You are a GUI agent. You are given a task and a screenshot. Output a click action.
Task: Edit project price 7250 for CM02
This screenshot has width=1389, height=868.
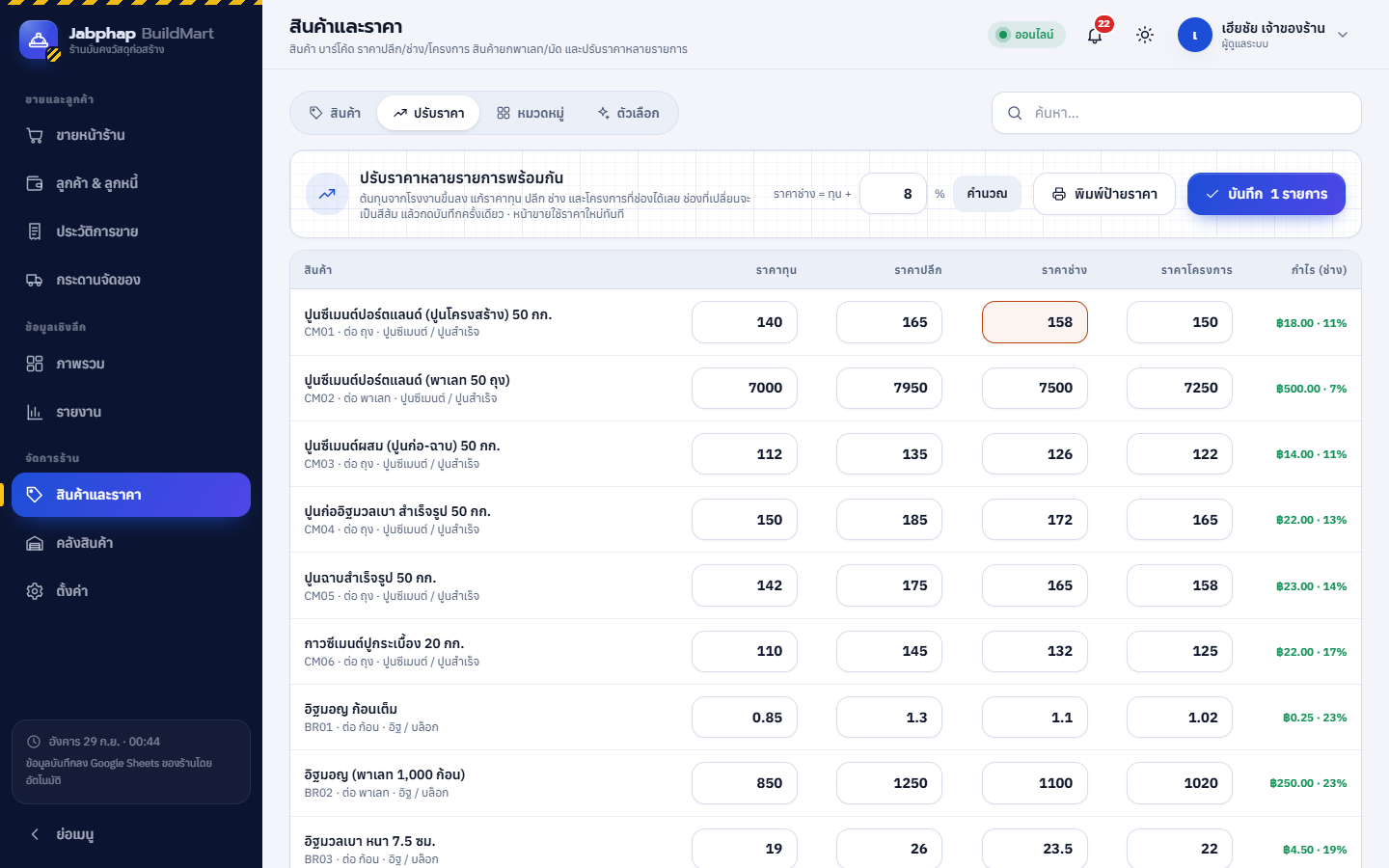coord(1180,388)
